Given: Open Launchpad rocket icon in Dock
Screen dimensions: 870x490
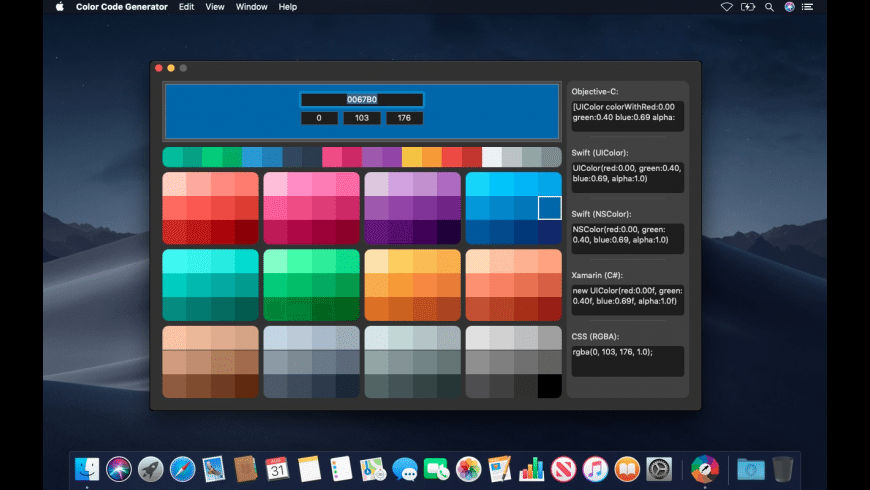Looking at the screenshot, I should [x=151, y=469].
